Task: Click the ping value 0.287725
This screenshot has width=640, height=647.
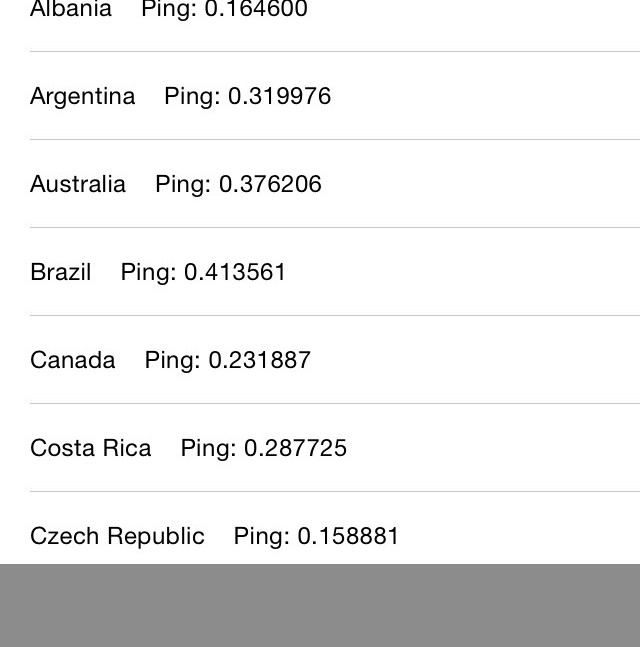Action: tap(295, 448)
